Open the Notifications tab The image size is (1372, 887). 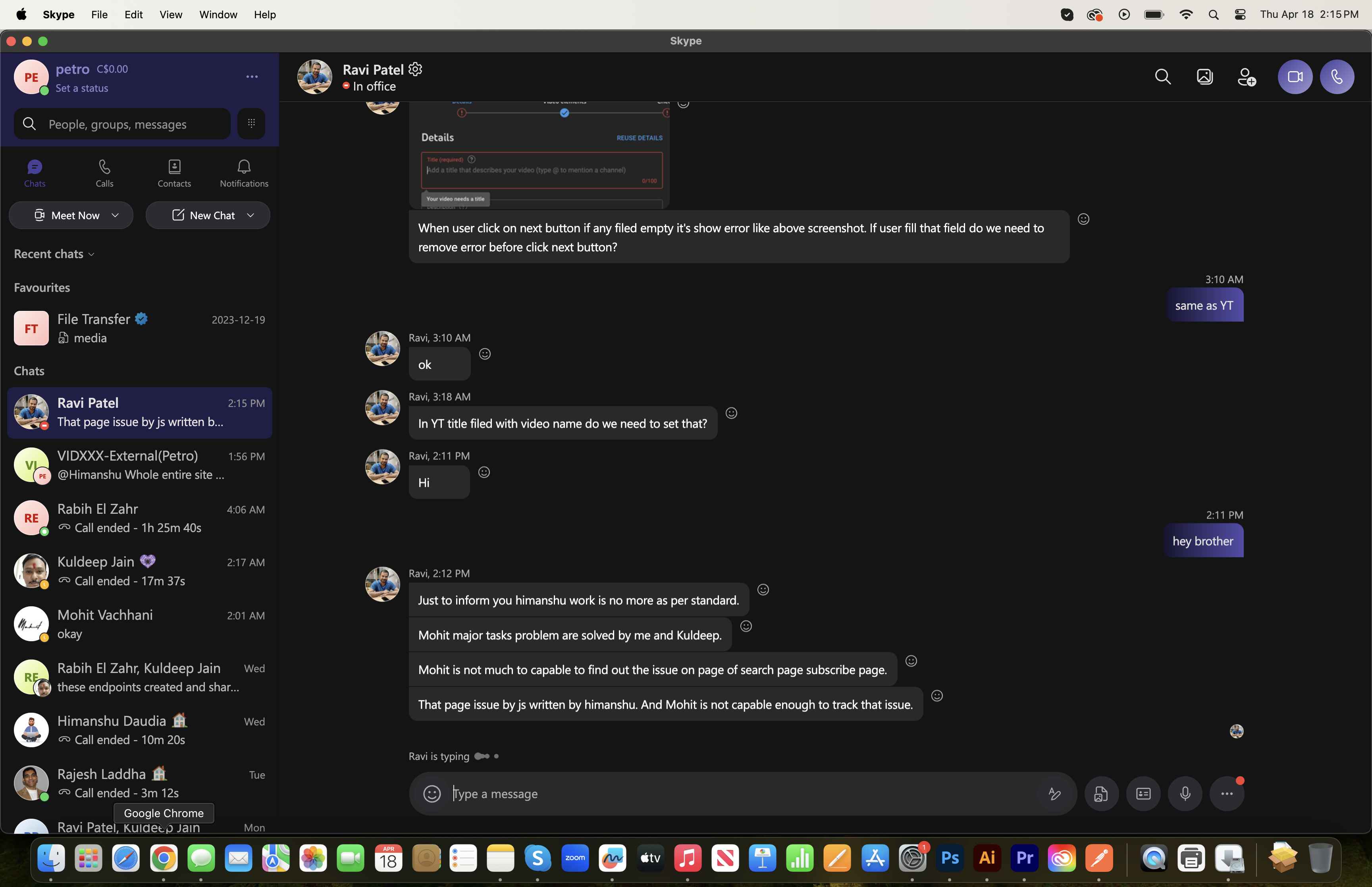pyautogui.click(x=243, y=174)
